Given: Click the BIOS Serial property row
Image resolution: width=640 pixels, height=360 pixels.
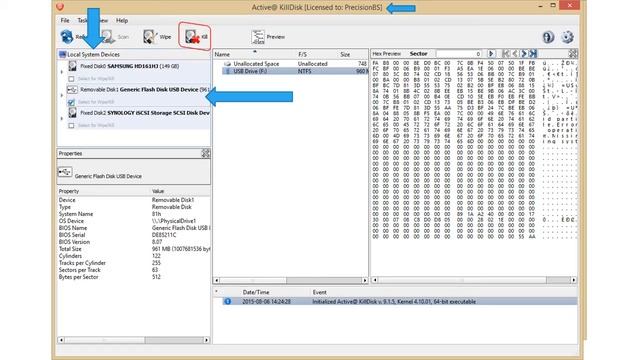Looking at the screenshot, I should pyautogui.click(x=134, y=235).
